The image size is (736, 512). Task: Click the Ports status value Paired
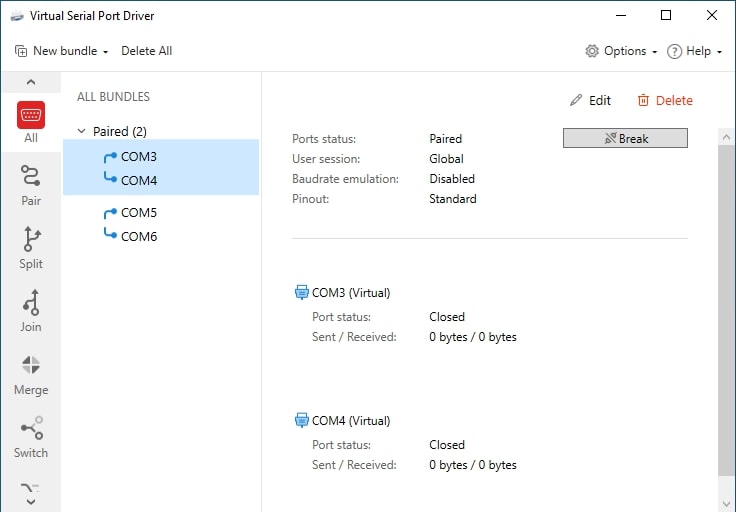(445, 139)
